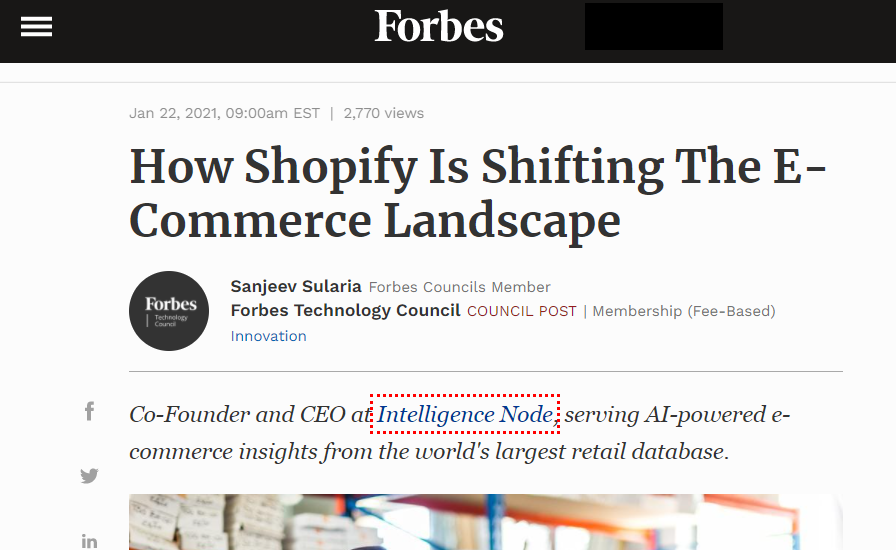Open the Innovation category link
Screen dimensions: 896x550
tap(268, 336)
